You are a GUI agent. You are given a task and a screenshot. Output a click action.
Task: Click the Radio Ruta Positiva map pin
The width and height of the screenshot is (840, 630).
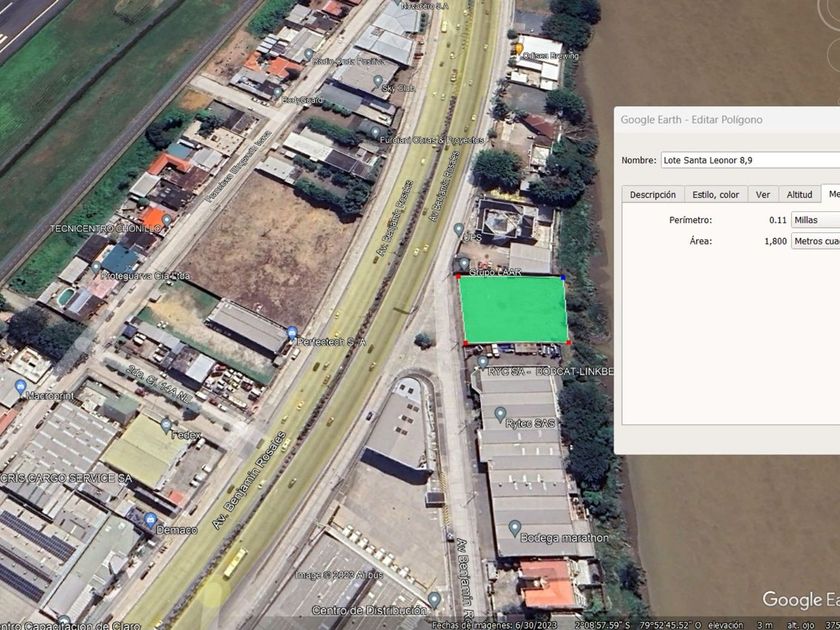[309, 54]
